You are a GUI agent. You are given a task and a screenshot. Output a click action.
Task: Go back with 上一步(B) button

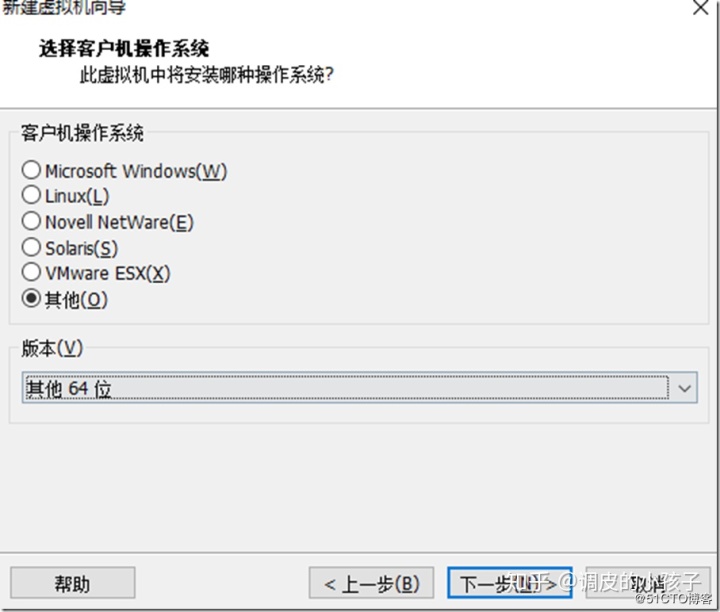371,583
